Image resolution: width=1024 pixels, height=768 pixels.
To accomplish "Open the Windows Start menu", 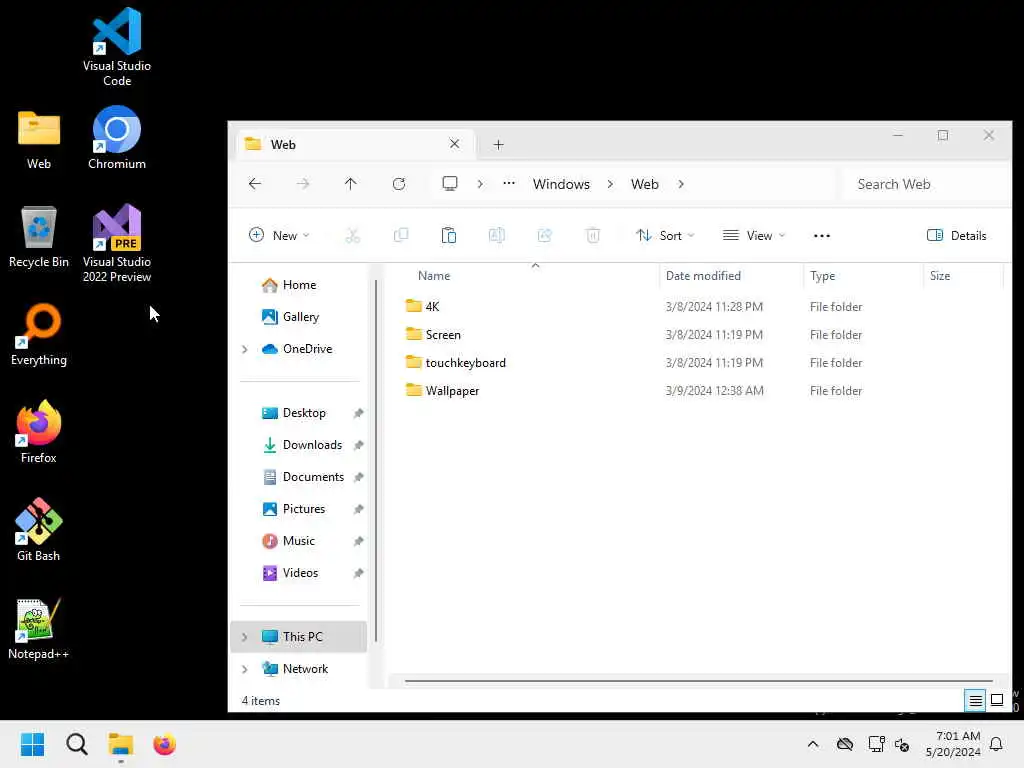I will (x=32, y=744).
